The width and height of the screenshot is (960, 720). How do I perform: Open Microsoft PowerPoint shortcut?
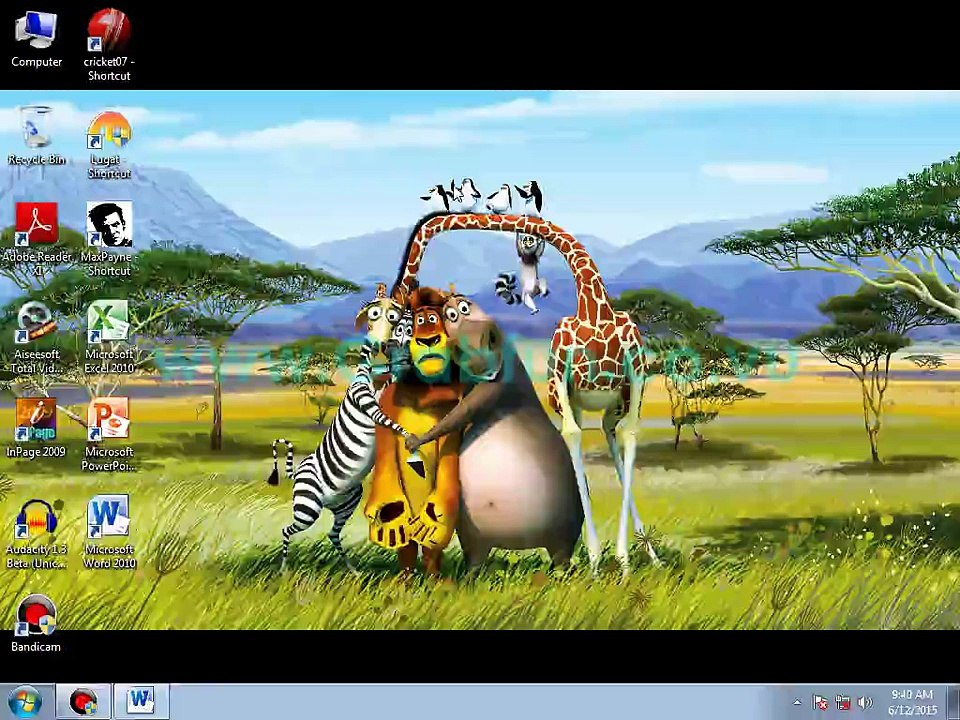click(x=109, y=433)
